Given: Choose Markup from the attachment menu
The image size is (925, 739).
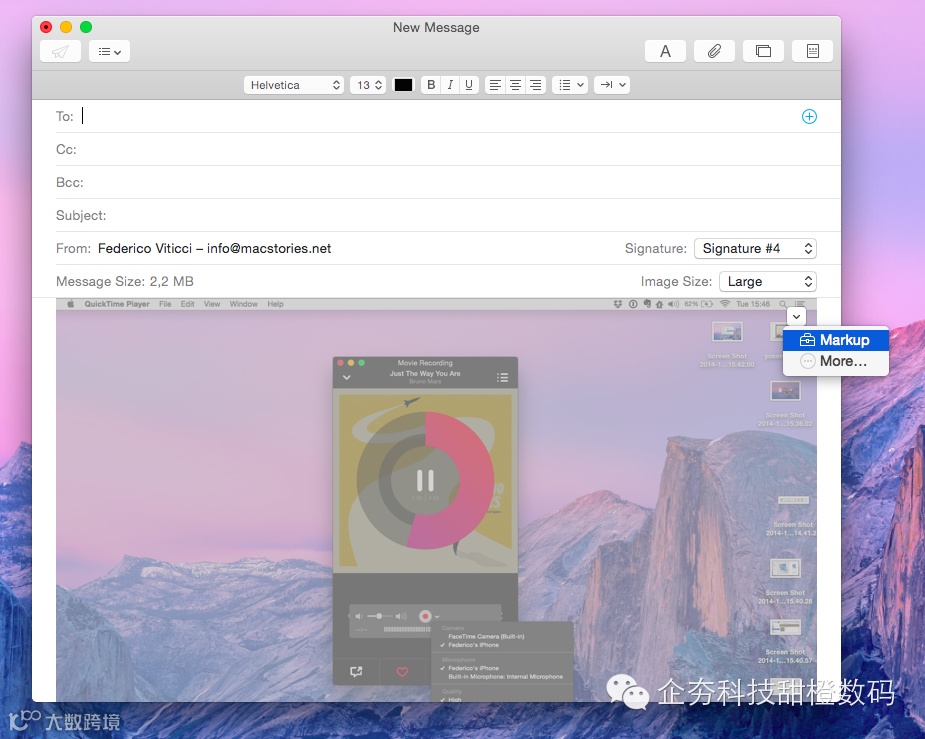Looking at the screenshot, I should point(835,340).
